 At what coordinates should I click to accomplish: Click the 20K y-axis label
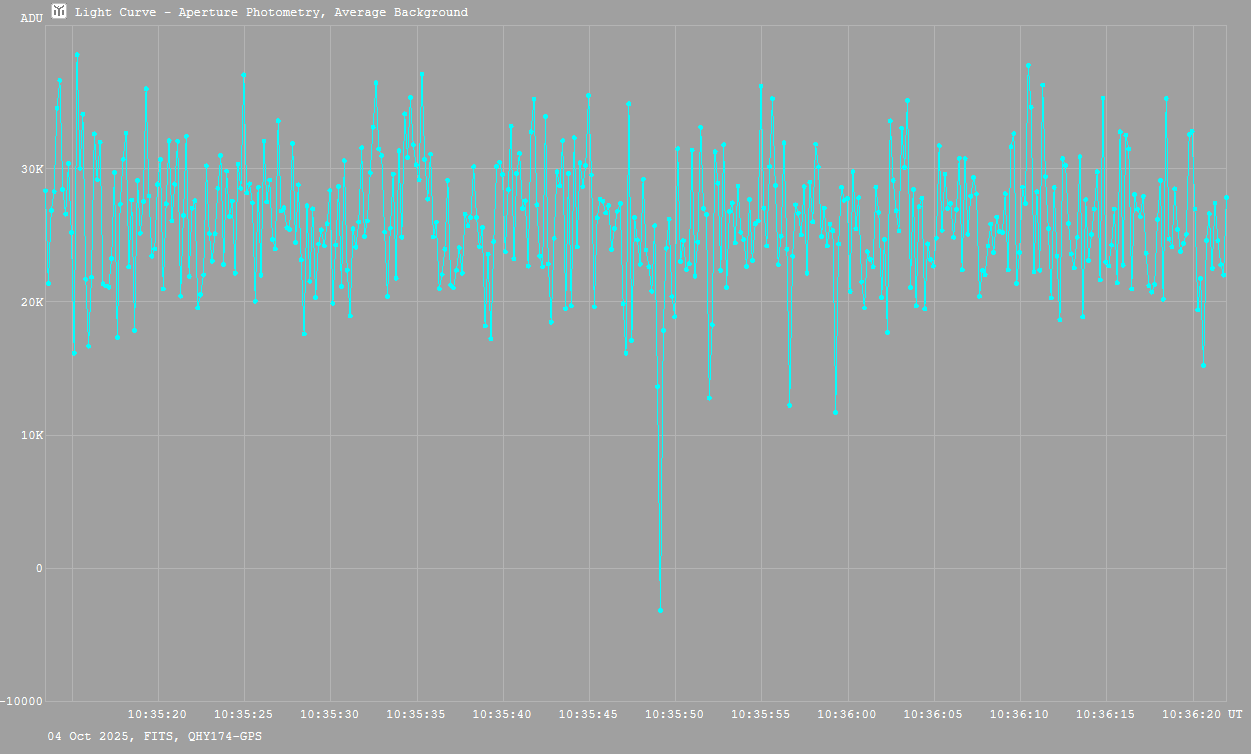point(32,302)
